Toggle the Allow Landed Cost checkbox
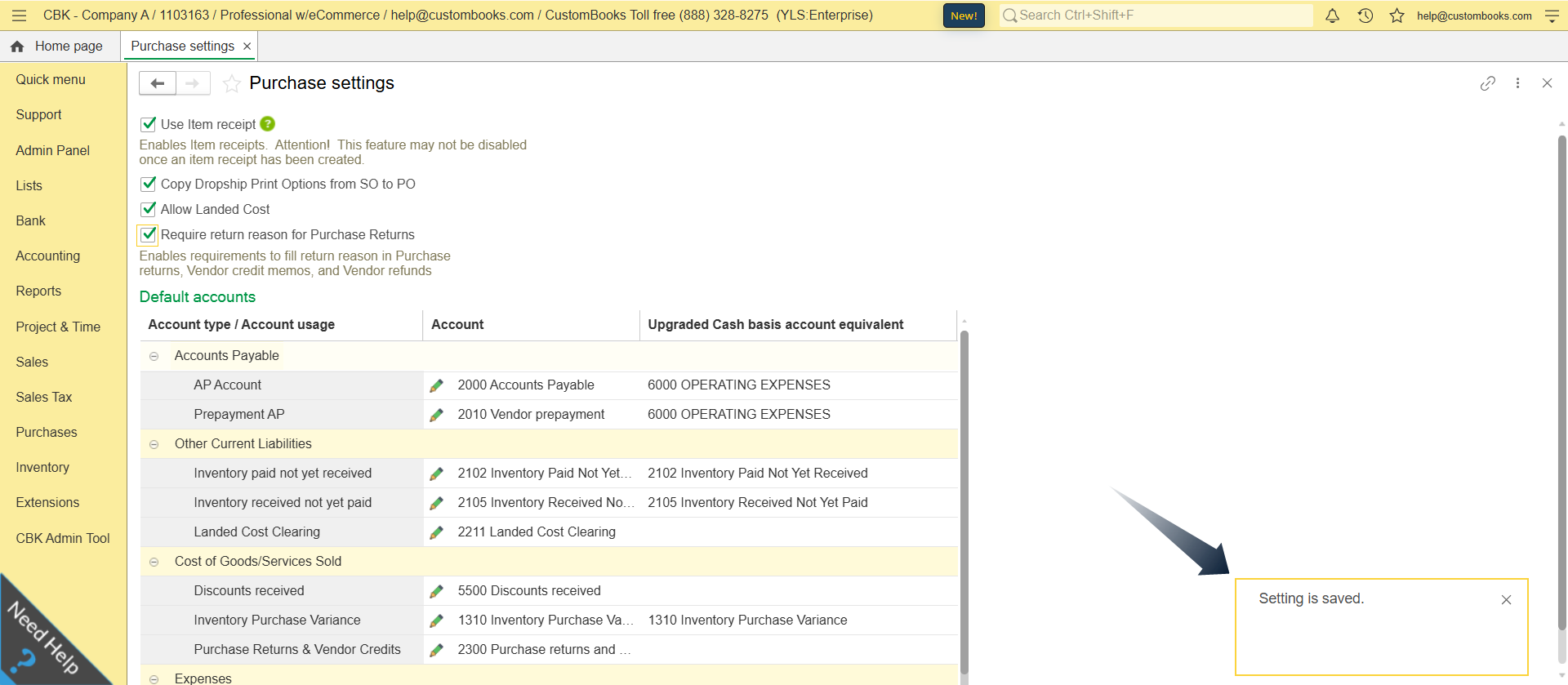 [149, 209]
